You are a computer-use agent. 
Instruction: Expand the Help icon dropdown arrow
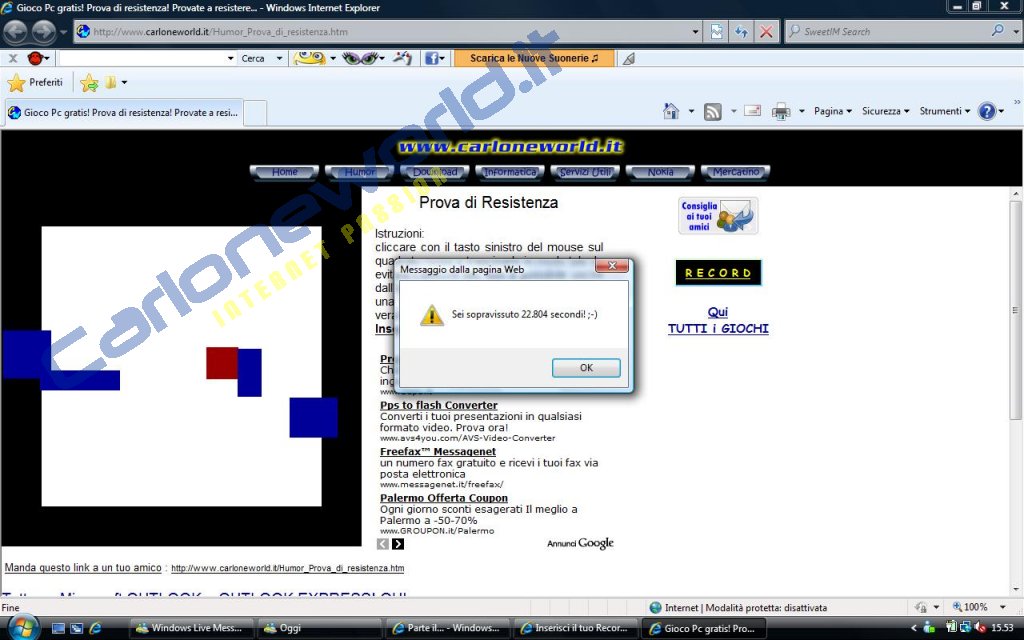pyautogui.click(x=1001, y=112)
